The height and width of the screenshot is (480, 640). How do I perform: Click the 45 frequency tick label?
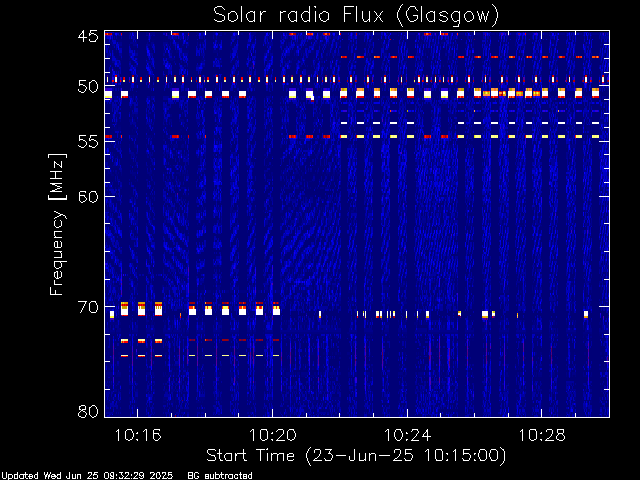[88, 36]
